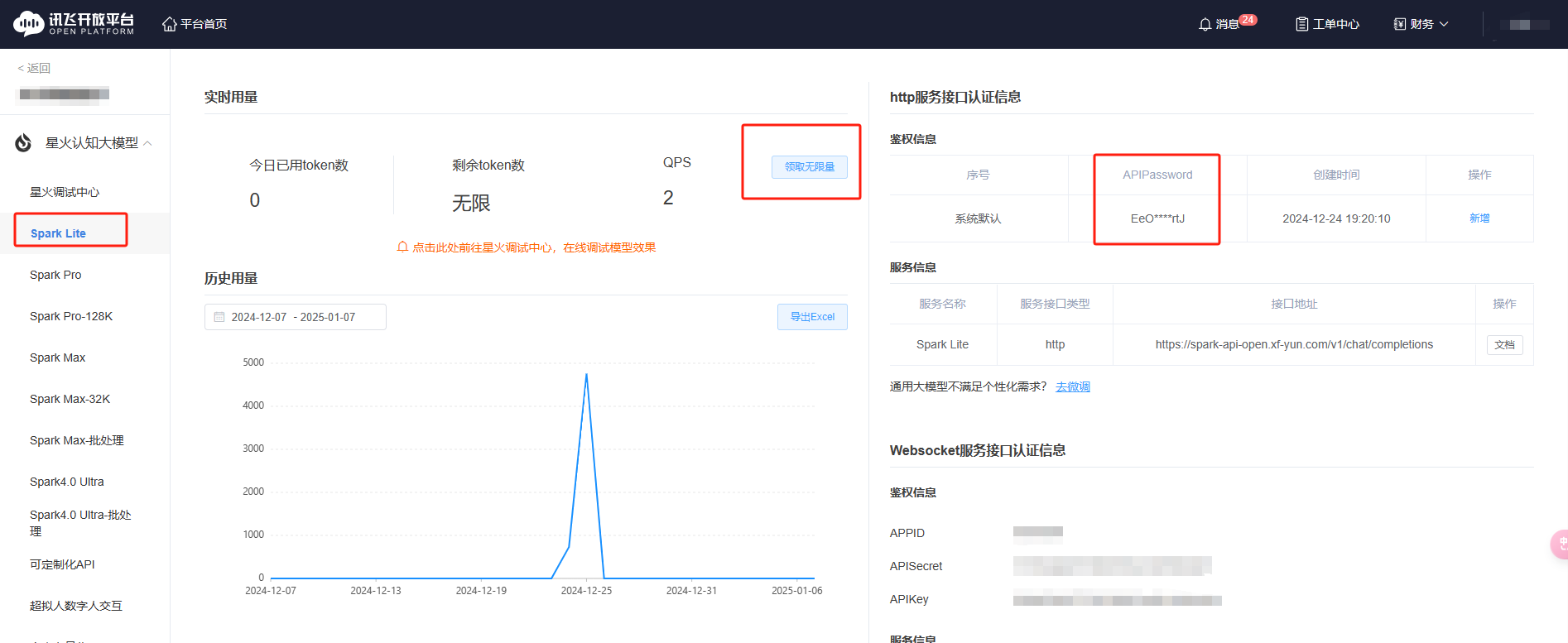Open 可定制化API in sidebar
The width and height of the screenshot is (1568, 643).
coord(62,564)
